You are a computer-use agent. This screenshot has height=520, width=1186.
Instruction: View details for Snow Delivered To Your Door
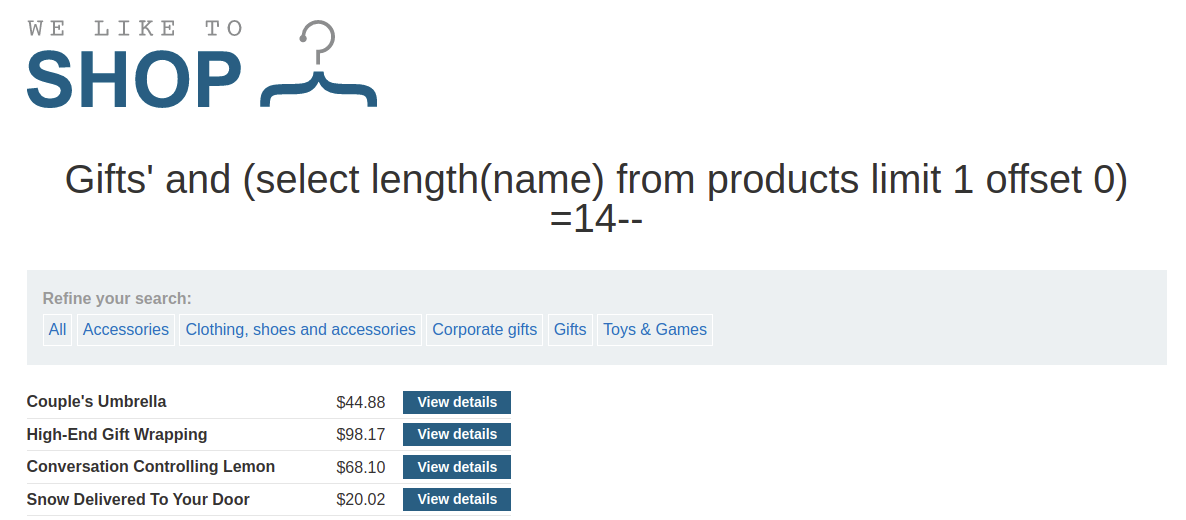[457, 499]
